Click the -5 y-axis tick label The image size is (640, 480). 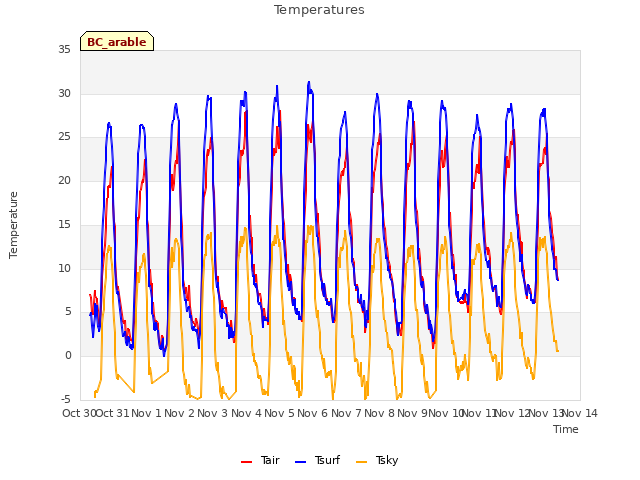(66, 399)
